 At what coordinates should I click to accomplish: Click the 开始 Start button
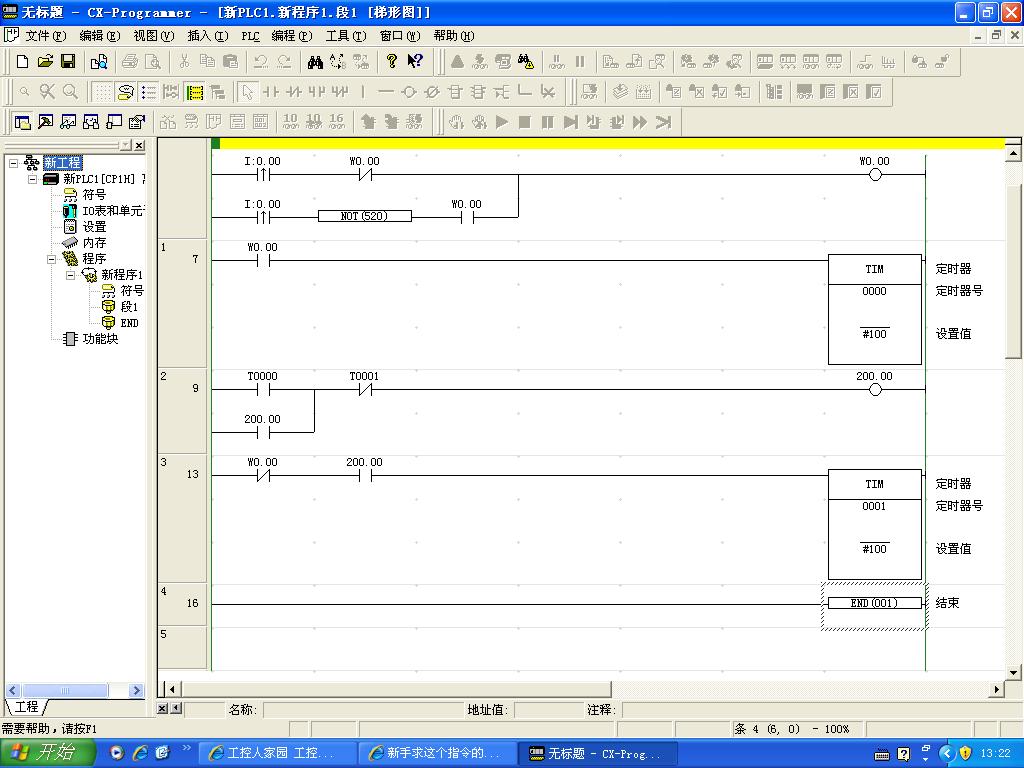coord(47,753)
